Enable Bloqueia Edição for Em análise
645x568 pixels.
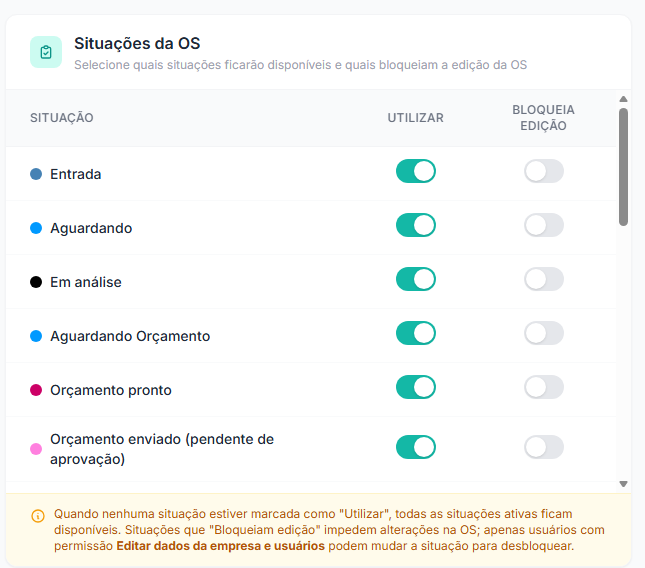coord(543,279)
